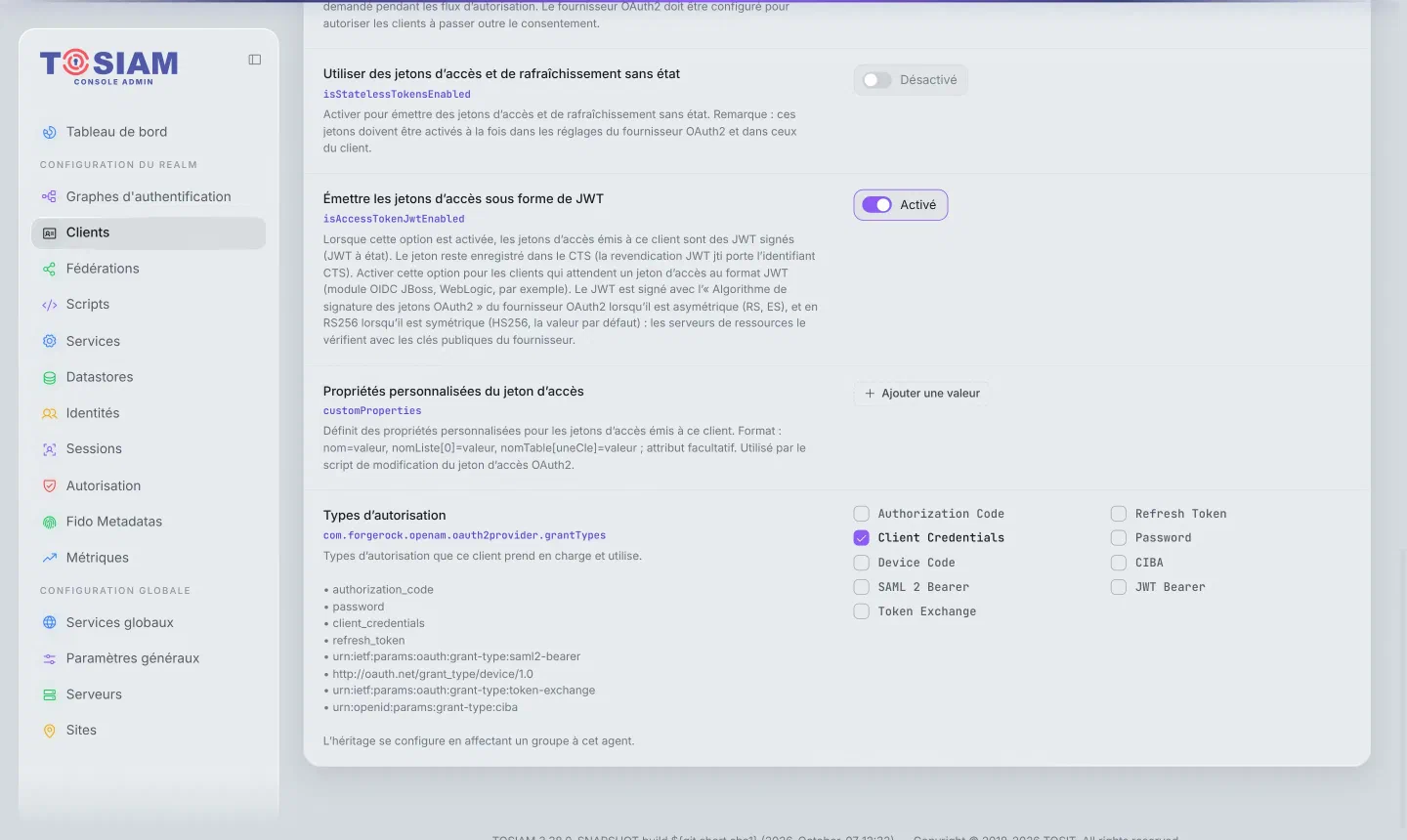Check the SAML 2 Bearer grant type
The height and width of the screenshot is (840, 1407).
point(862,587)
